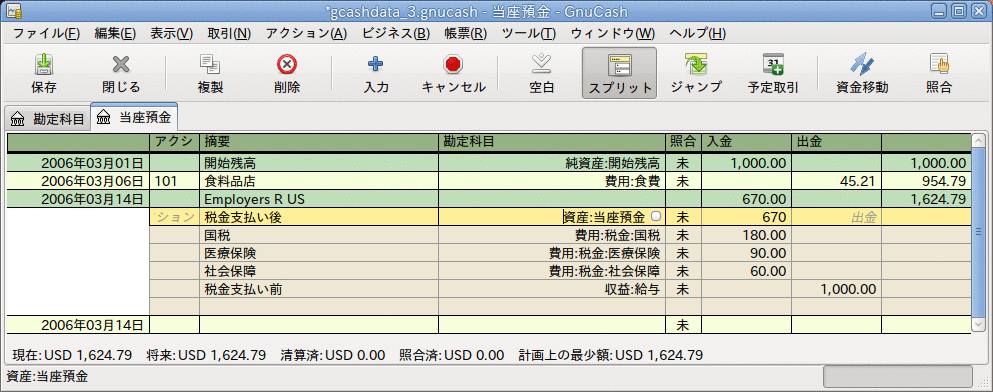Select the 当座預金 tab
Image resolution: width=993 pixels, height=392 pixels.
click(x=134, y=117)
